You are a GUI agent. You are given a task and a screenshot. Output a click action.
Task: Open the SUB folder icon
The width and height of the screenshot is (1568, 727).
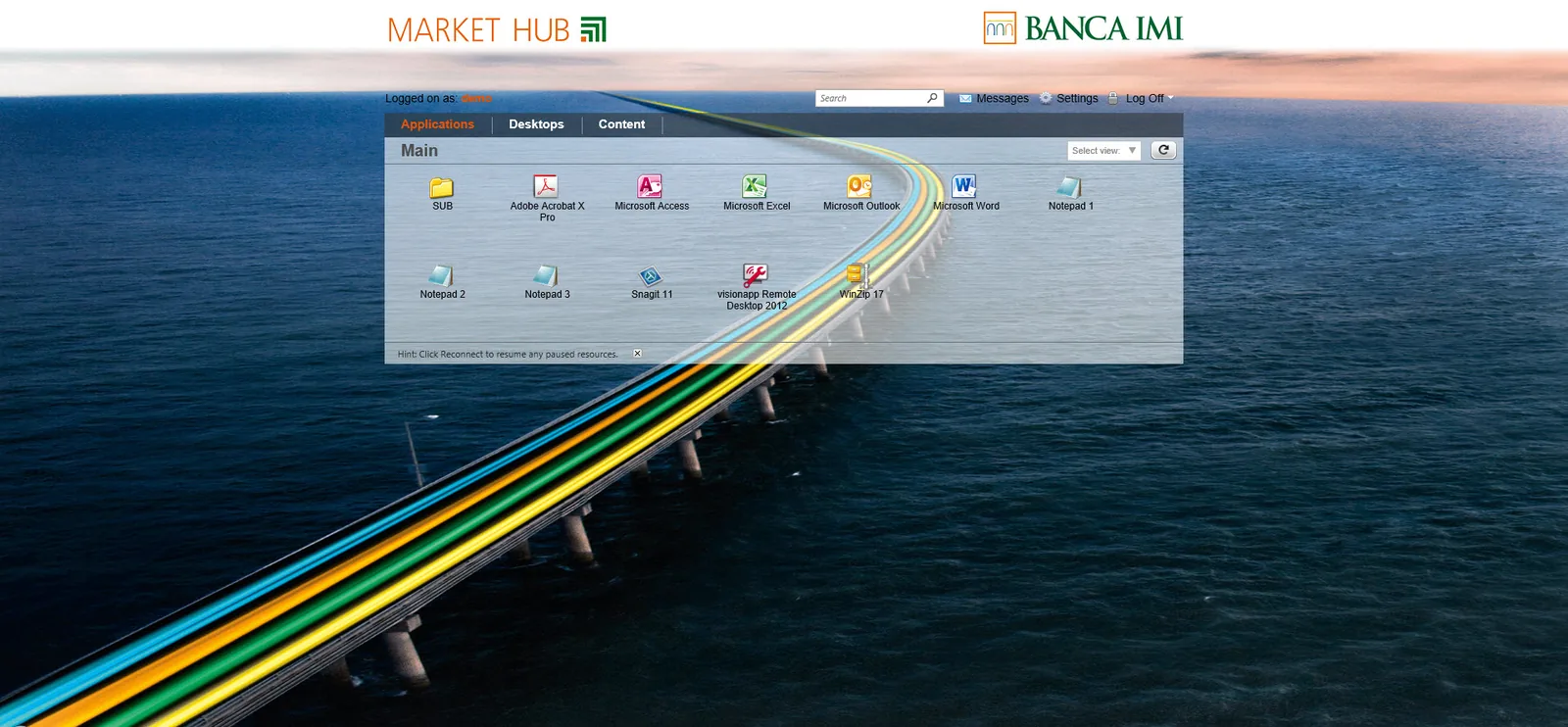point(442,187)
